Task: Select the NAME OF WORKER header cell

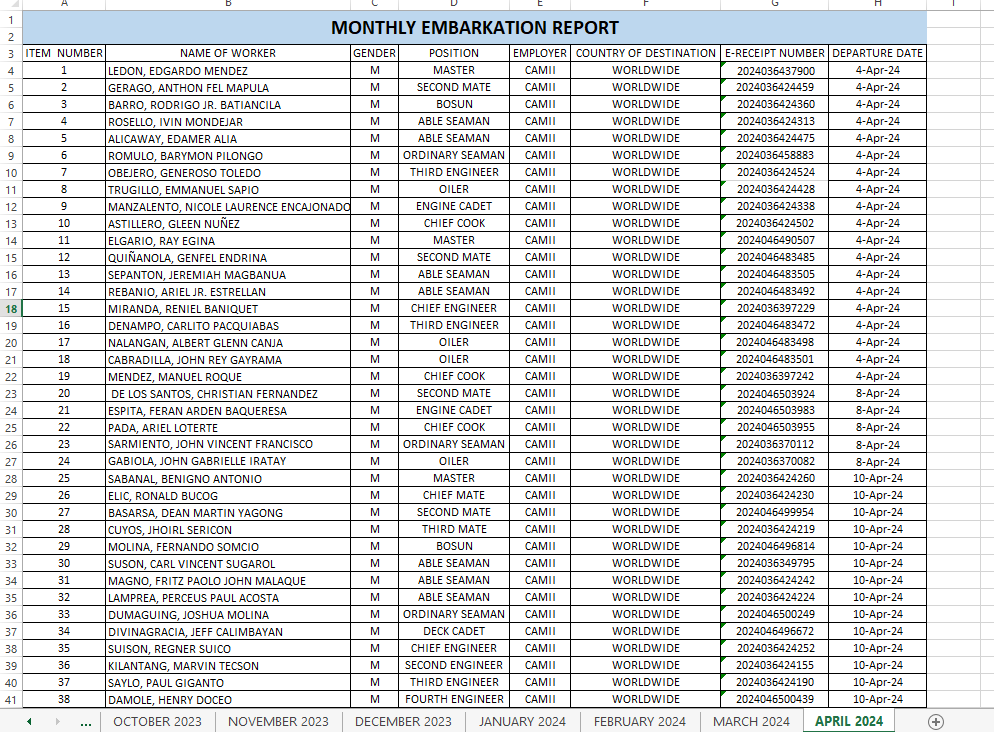Action: pos(228,53)
